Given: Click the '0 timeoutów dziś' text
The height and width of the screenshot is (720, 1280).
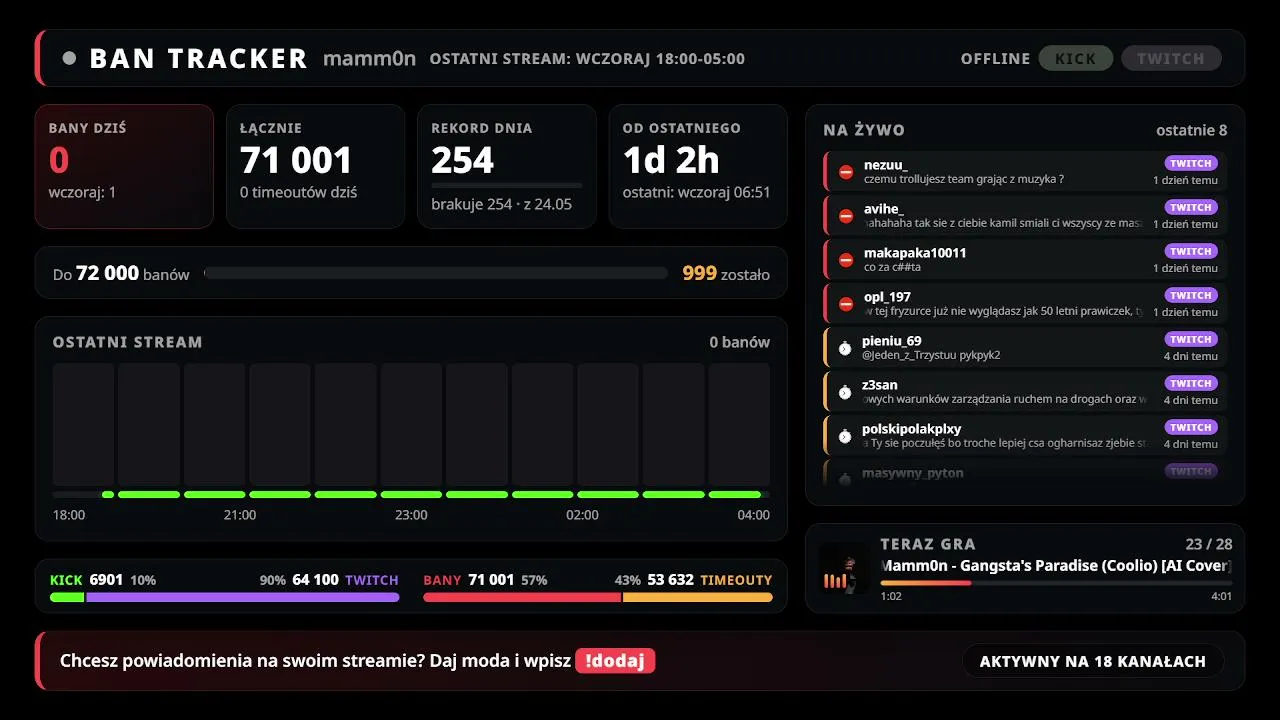Looking at the screenshot, I should click(298, 192).
